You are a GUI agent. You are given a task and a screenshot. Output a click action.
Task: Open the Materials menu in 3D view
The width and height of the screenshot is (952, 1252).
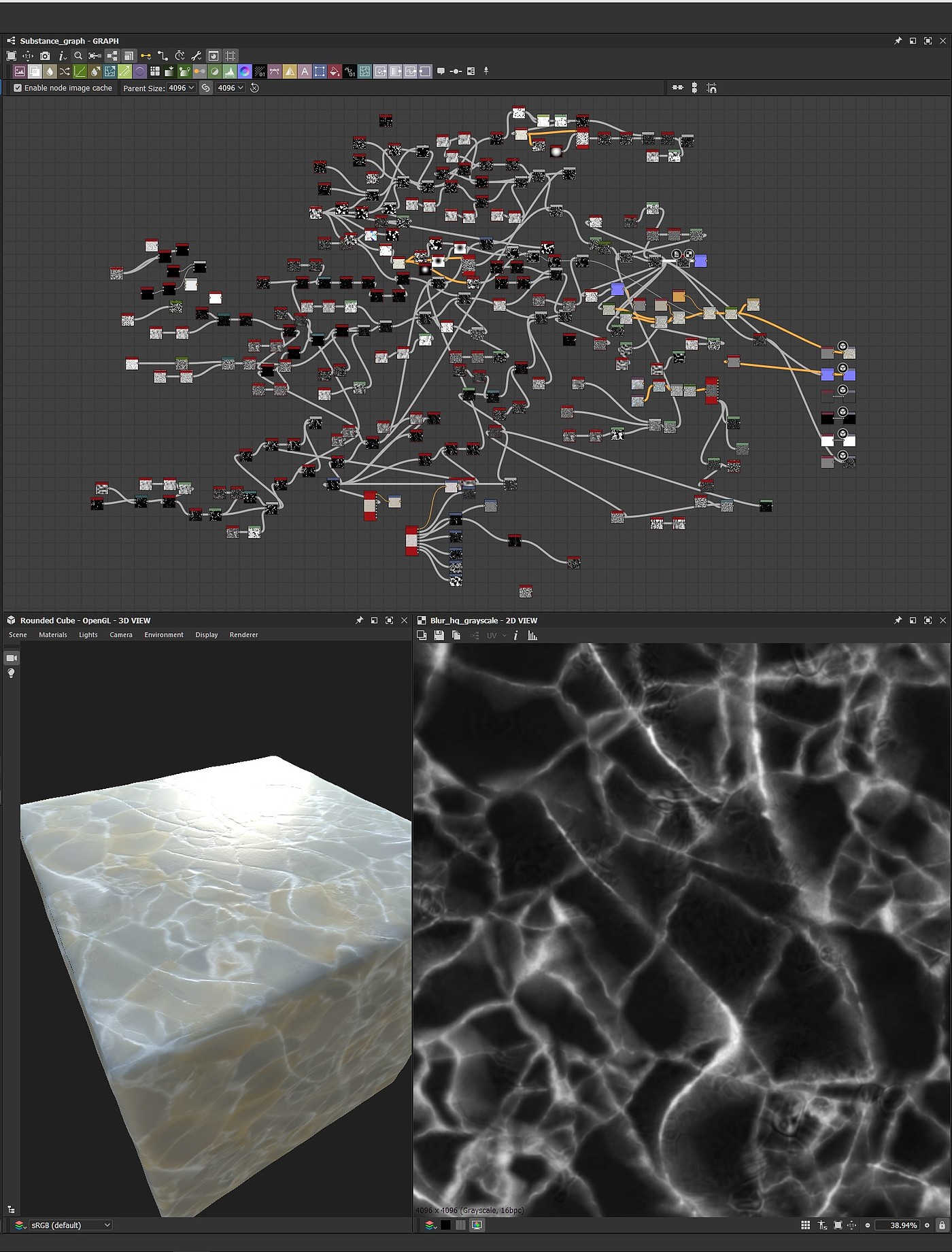tap(53, 635)
